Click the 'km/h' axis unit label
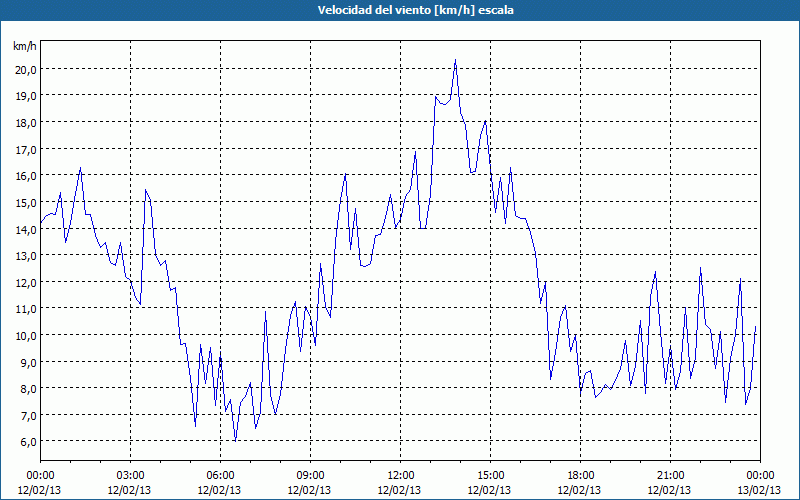Viewport: 800px width, 500px height. [25, 46]
